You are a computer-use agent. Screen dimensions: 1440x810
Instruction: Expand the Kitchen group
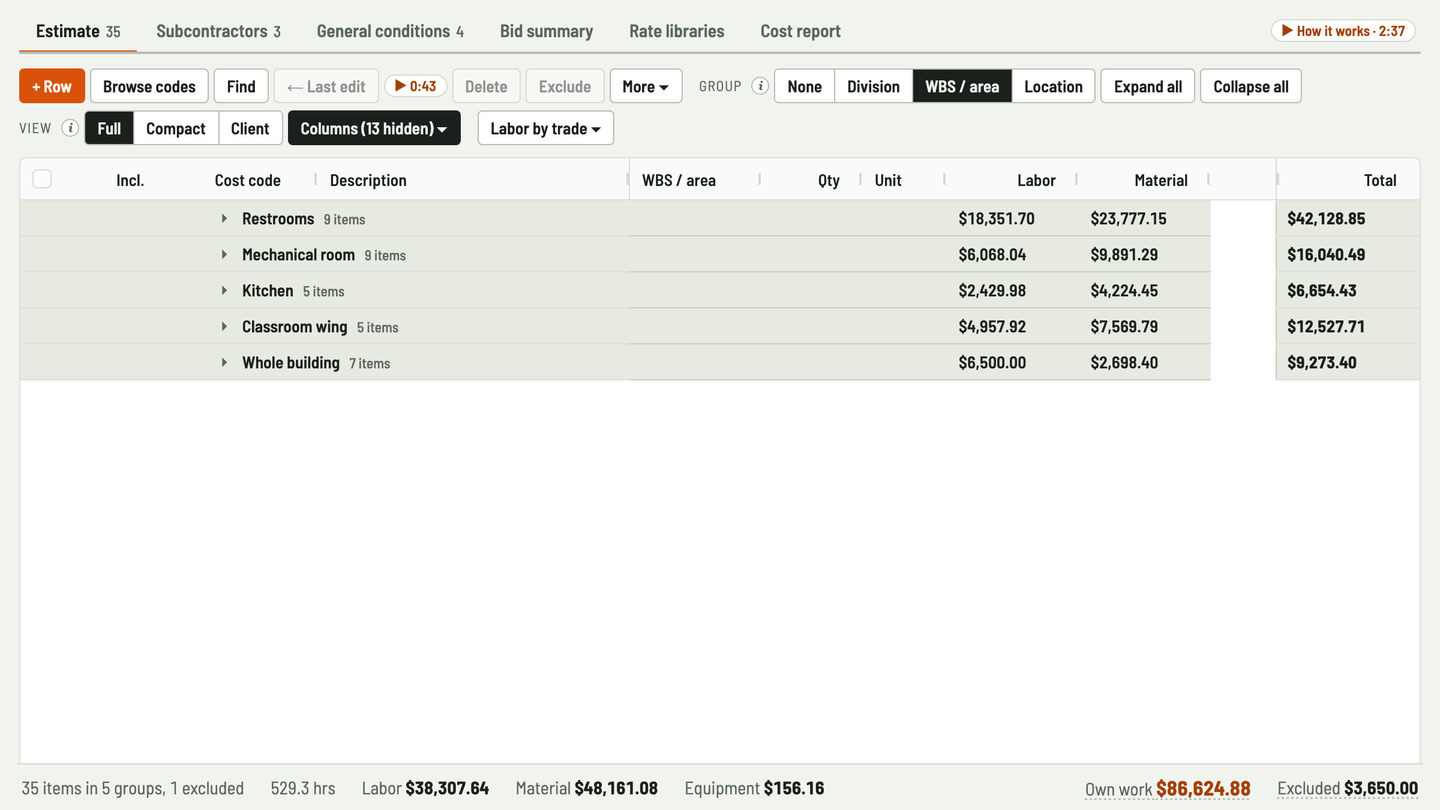point(224,290)
